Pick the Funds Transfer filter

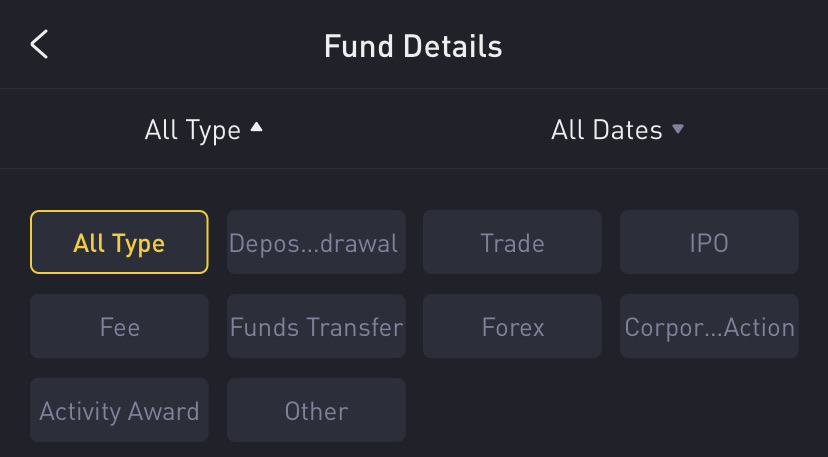tap(316, 326)
